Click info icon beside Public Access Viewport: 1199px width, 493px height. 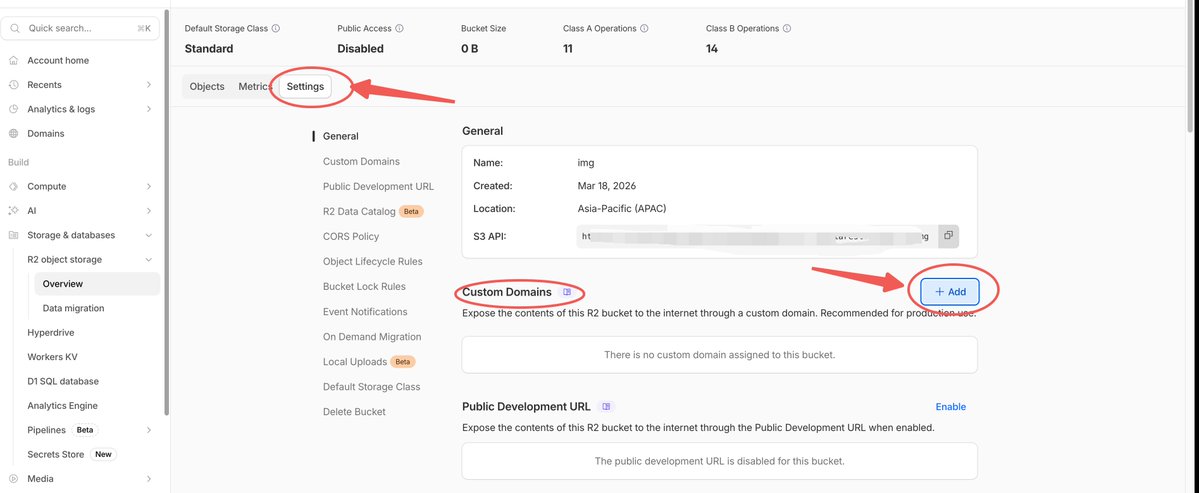pos(400,29)
